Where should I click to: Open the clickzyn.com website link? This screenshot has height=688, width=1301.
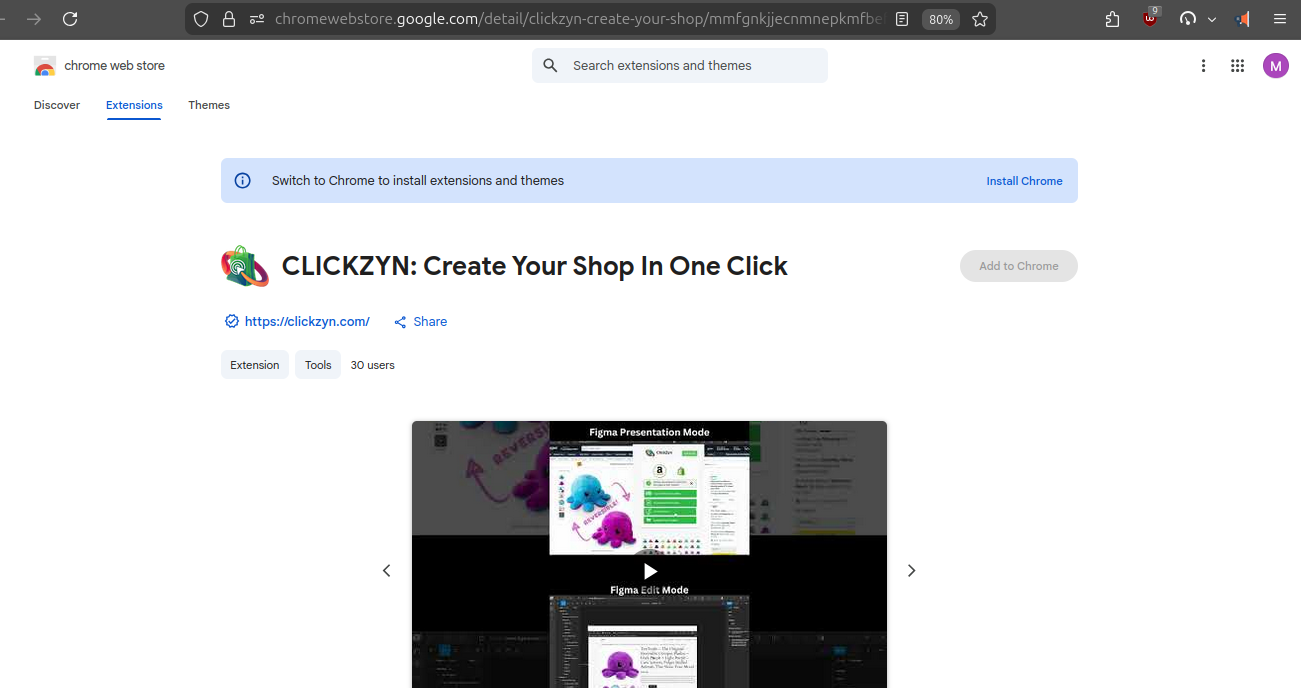point(307,322)
